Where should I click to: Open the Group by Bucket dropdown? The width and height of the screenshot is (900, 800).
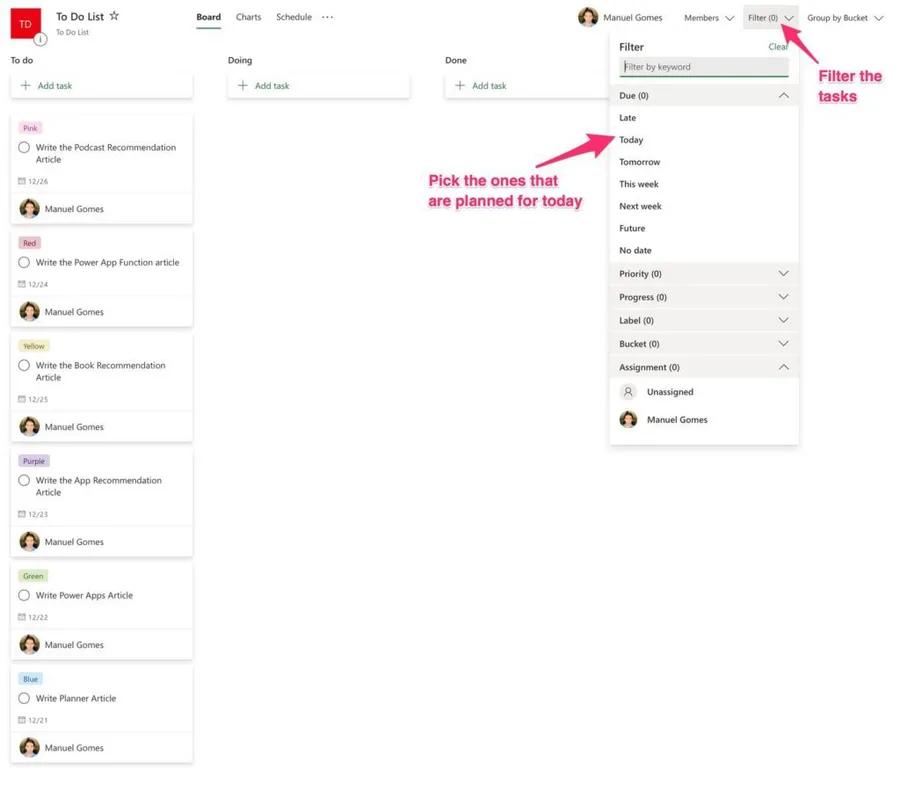click(x=845, y=18)
